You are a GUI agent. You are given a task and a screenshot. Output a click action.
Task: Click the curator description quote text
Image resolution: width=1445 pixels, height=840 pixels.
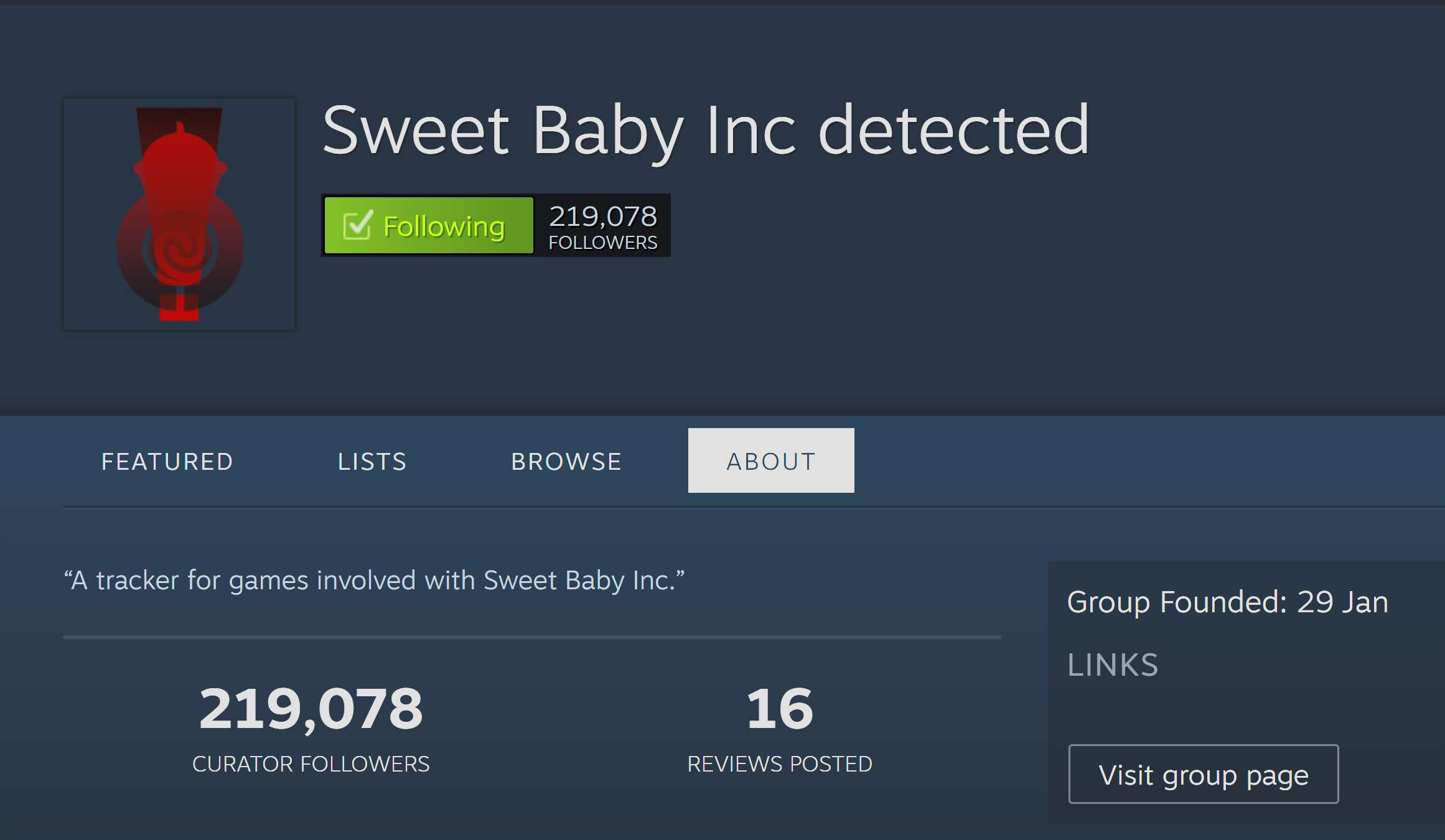(x=374, y=579)
